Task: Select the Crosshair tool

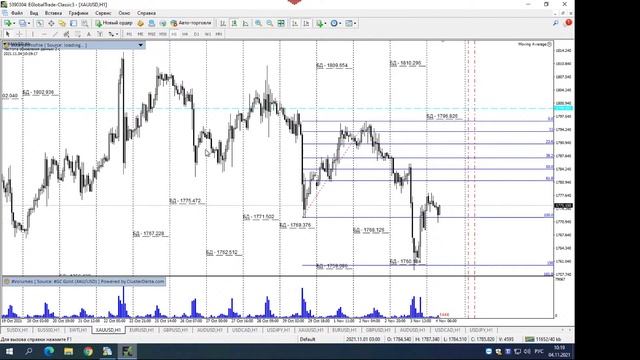Action: [x=19, y=34]
